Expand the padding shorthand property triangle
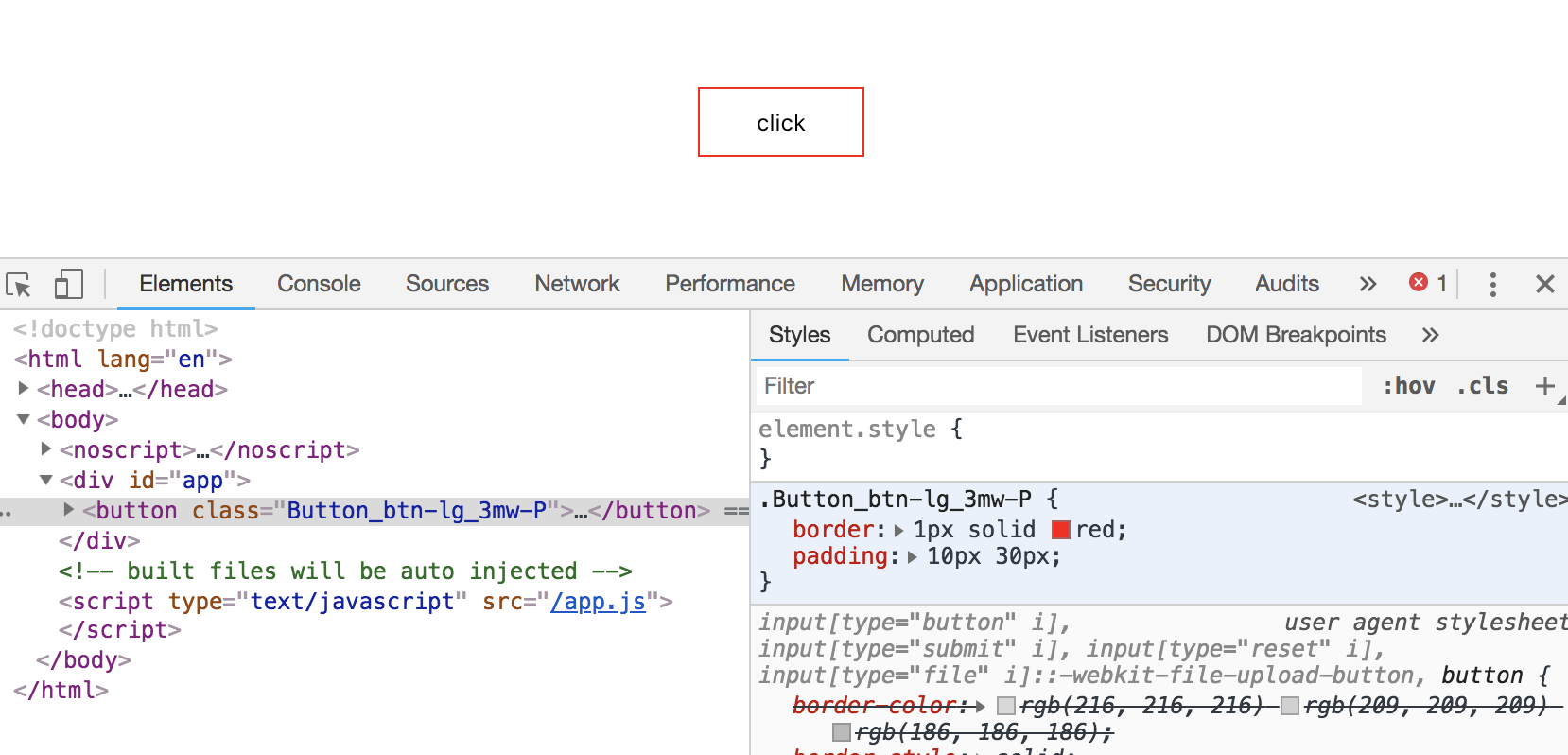 pos(912,557)
